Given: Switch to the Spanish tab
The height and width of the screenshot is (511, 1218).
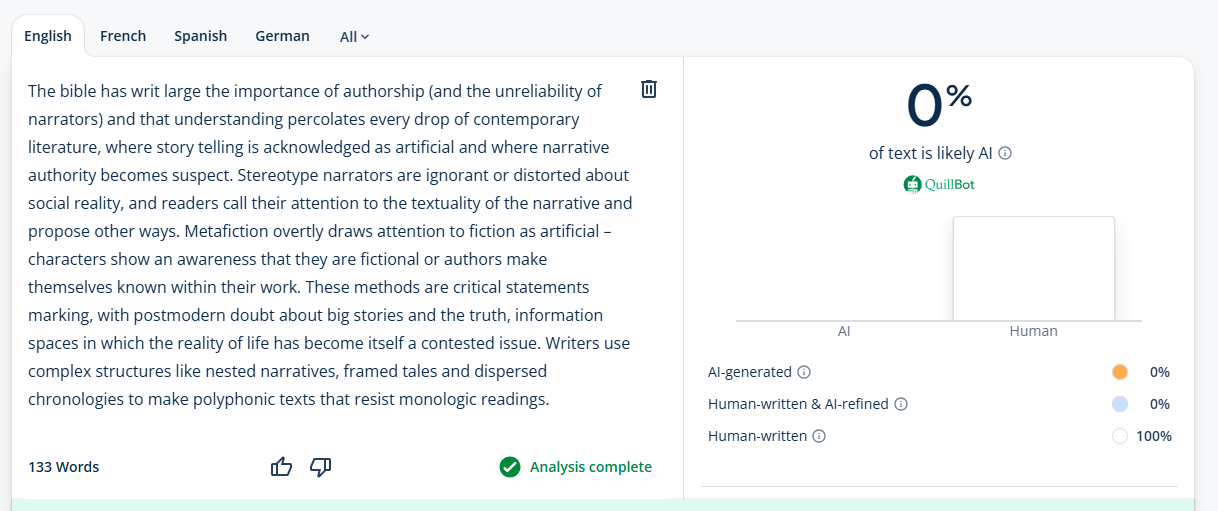Looking at the screenshot, I should [x=200, y=36].
